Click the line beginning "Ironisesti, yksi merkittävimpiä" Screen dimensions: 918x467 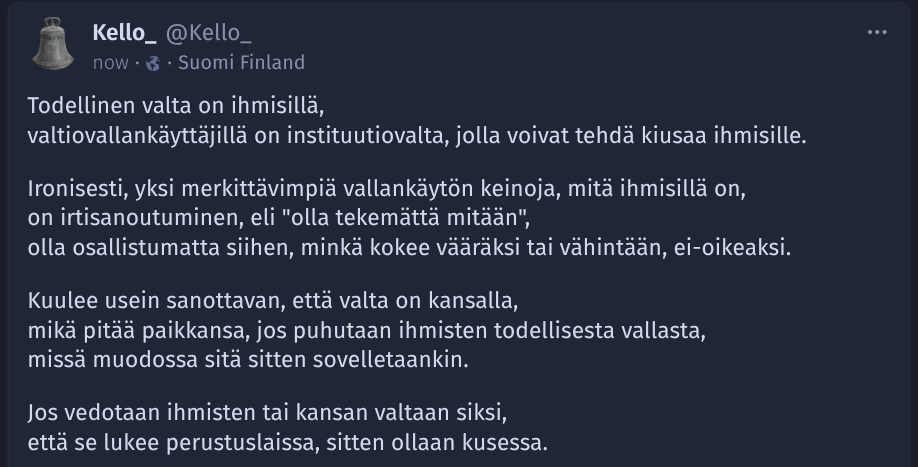386,189
